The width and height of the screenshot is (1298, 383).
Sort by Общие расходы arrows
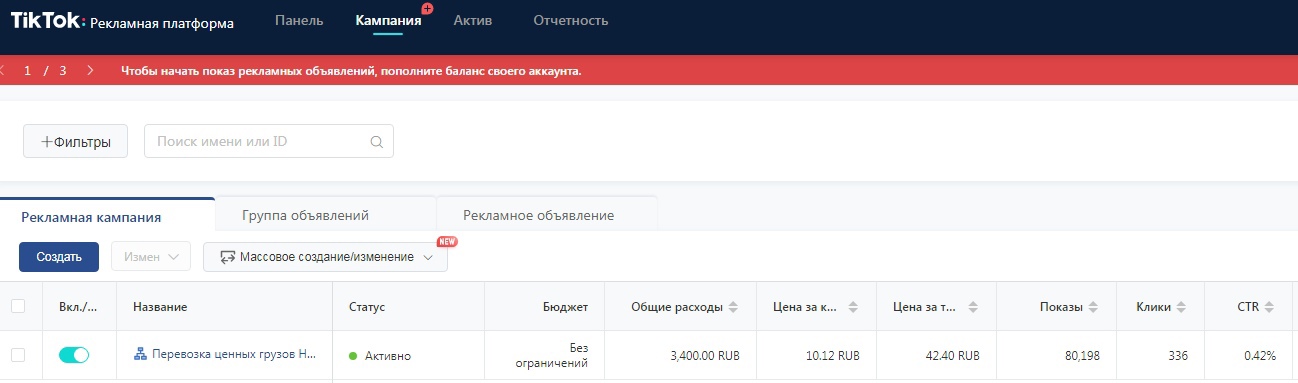(x=733, y=307)
